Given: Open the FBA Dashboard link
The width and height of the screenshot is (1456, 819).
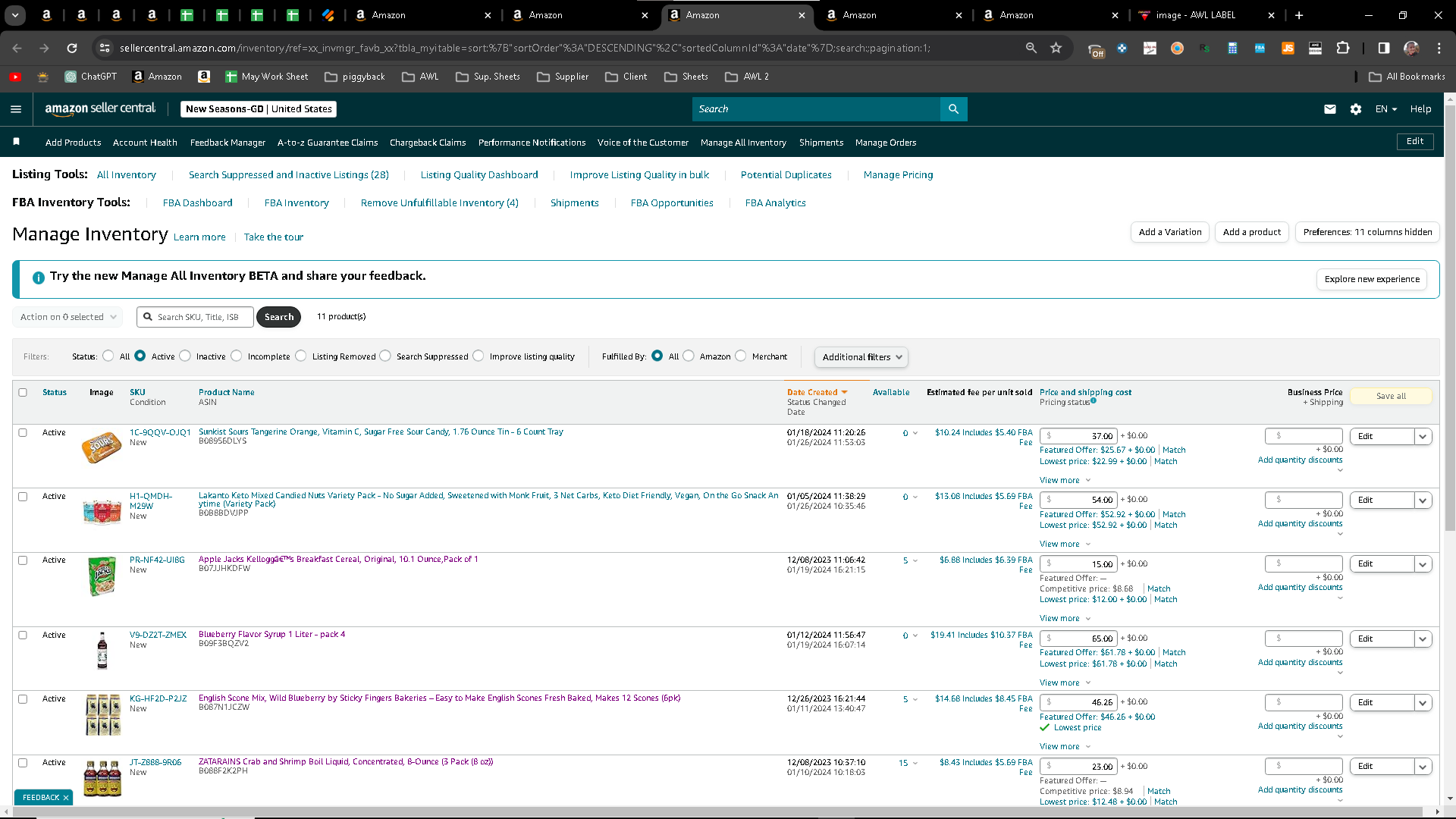Looking at the screenshot, I should click(x=198, y=203).
